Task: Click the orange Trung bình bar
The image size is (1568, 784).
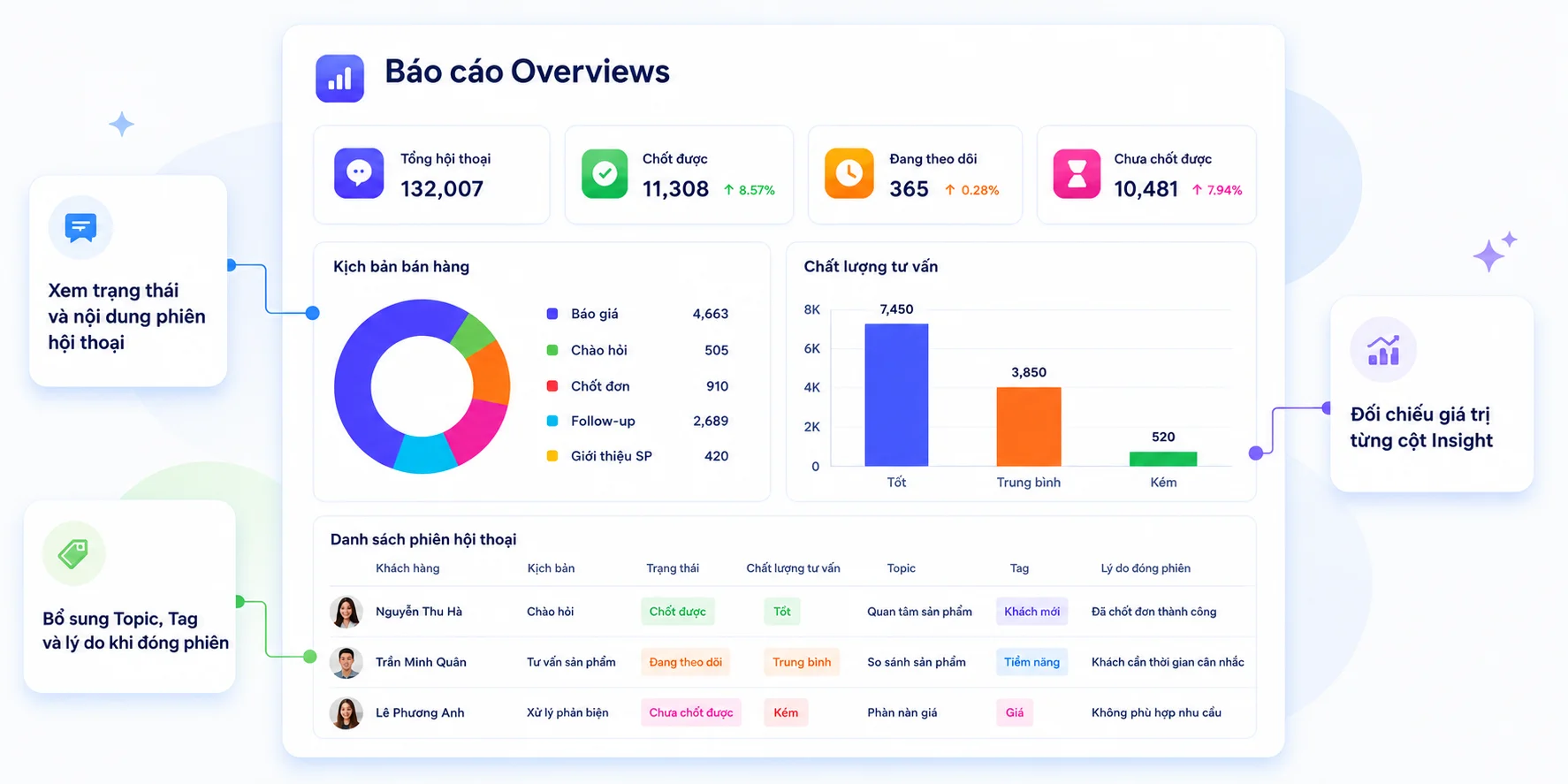Action: 1029,427
